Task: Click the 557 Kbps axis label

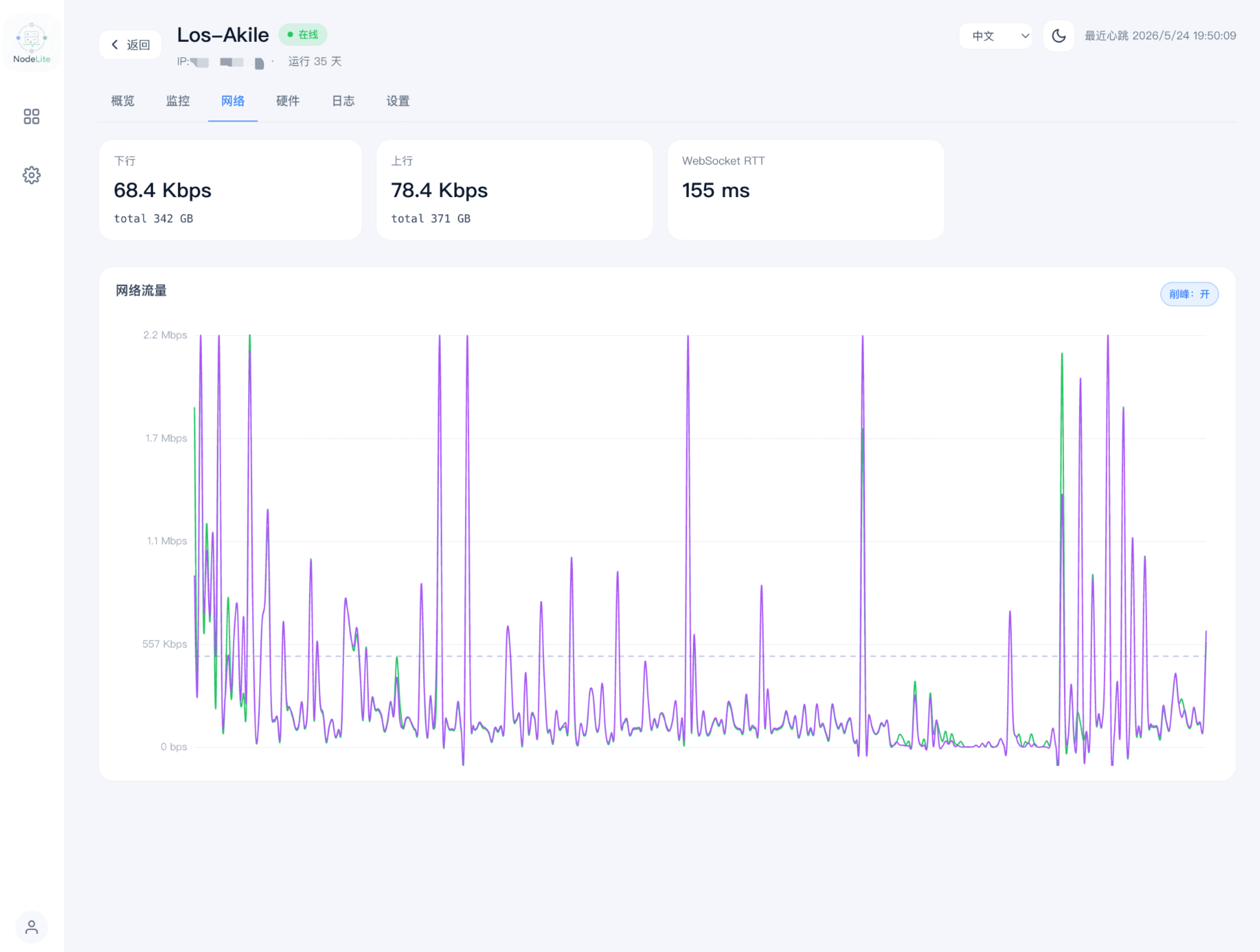Action: click(x=165, y=644)
